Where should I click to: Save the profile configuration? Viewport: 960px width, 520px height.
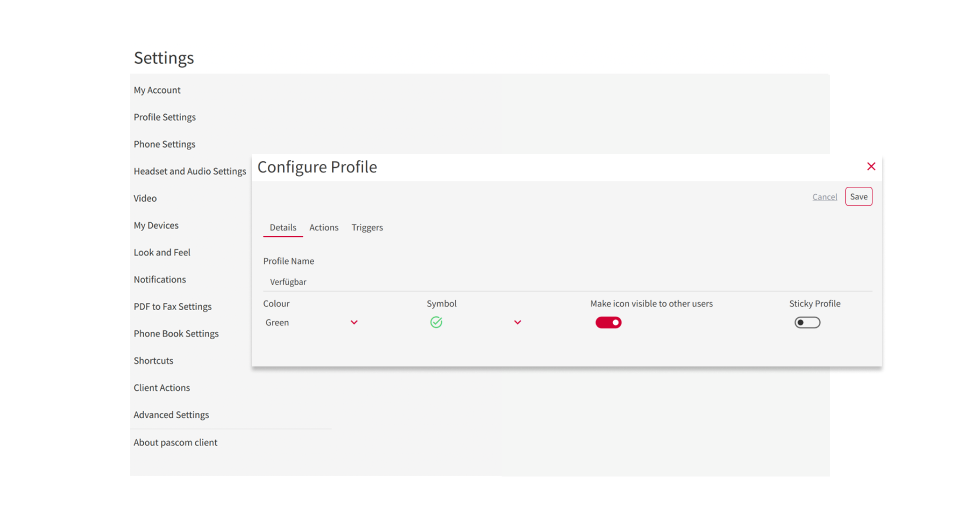click(858, 197)
